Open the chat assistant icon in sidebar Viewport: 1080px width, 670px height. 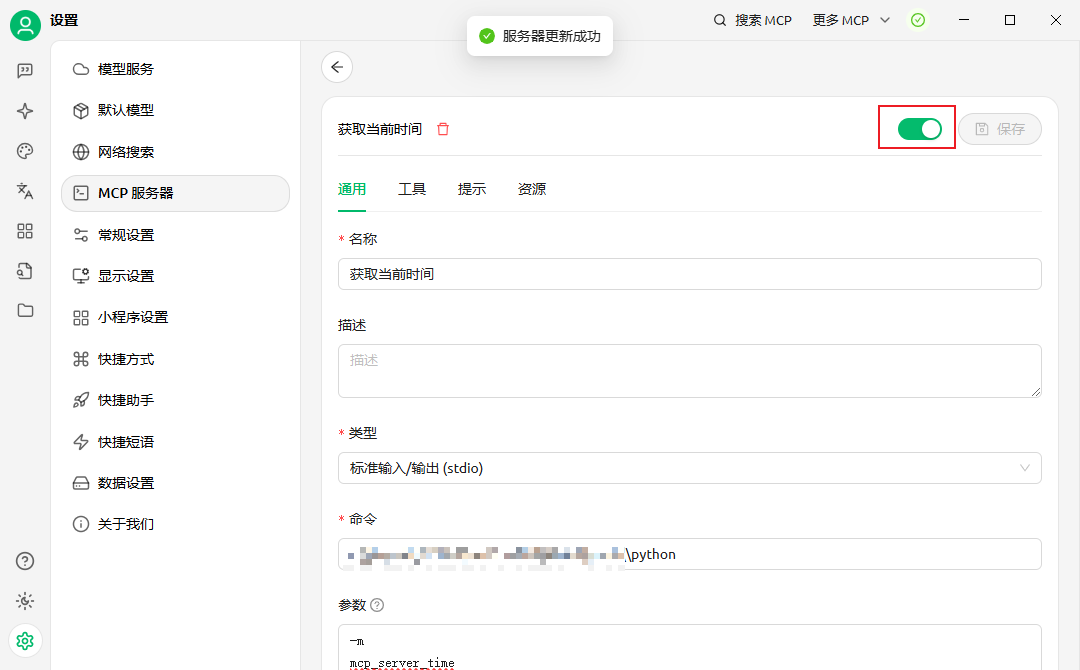(25, 70)
